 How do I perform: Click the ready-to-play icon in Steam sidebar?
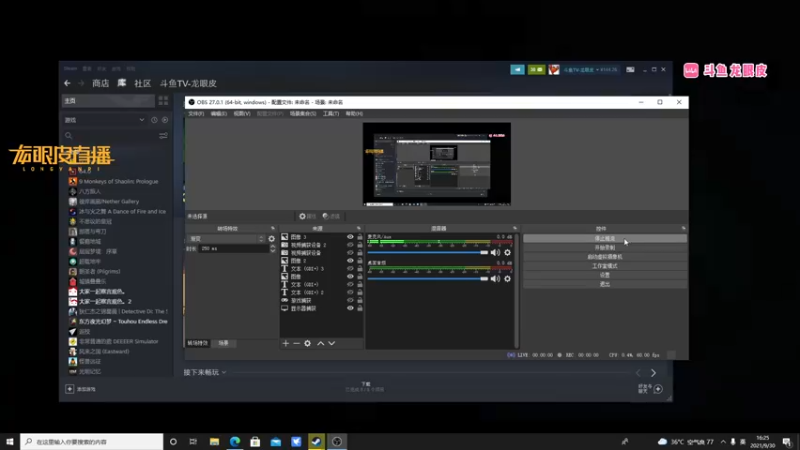coord(165,120)
